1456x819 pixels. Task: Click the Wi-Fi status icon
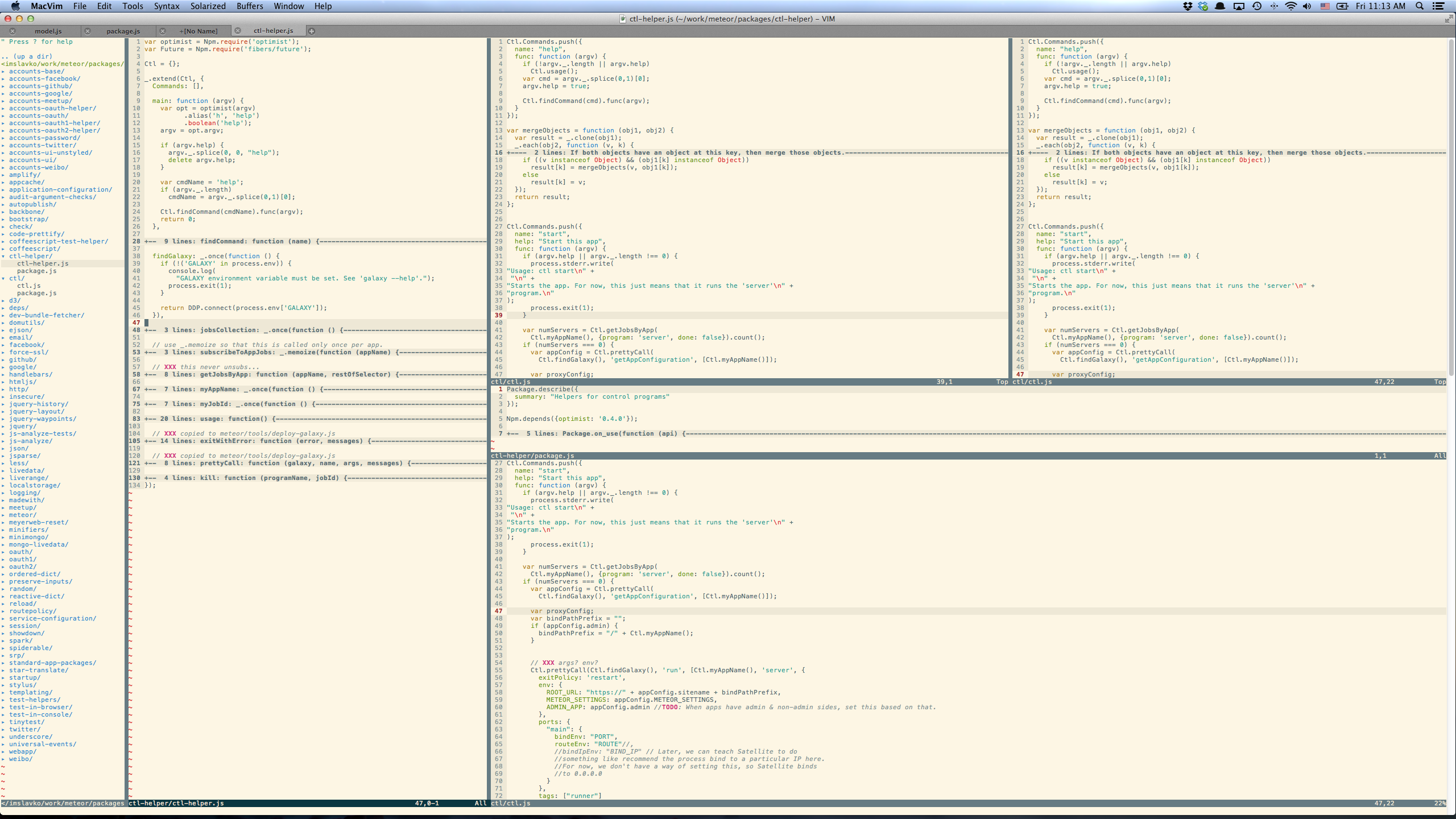1291,6
